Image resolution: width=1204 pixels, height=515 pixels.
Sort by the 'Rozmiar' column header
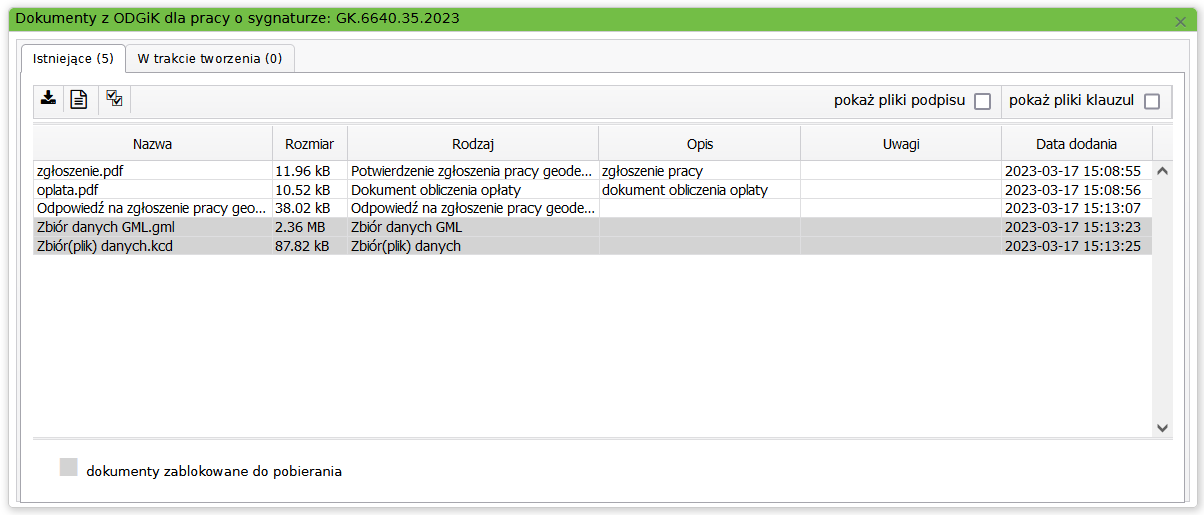click(309, 144)
